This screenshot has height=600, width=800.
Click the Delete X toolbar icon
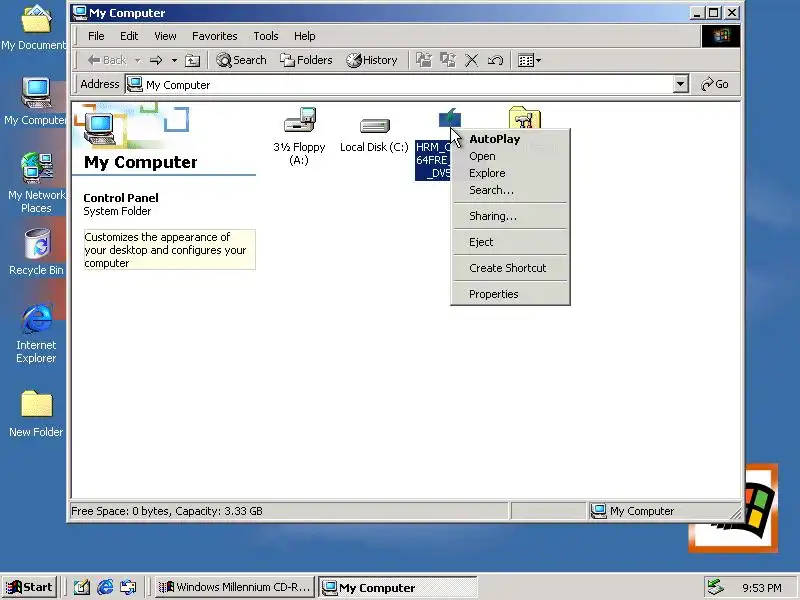pyautogui.click(x=471, y=60)
